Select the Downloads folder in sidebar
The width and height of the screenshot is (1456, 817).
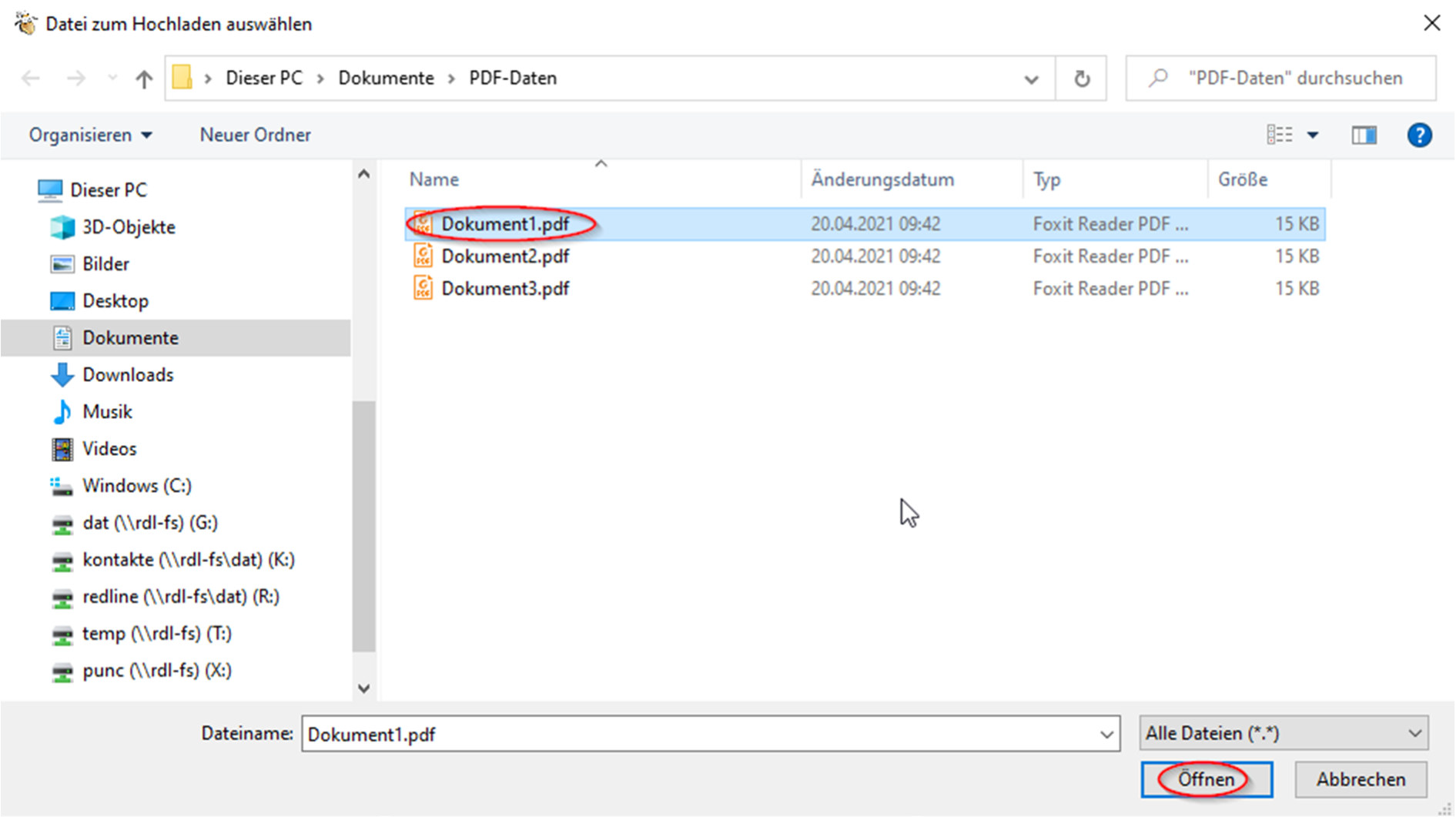point(128,375)
